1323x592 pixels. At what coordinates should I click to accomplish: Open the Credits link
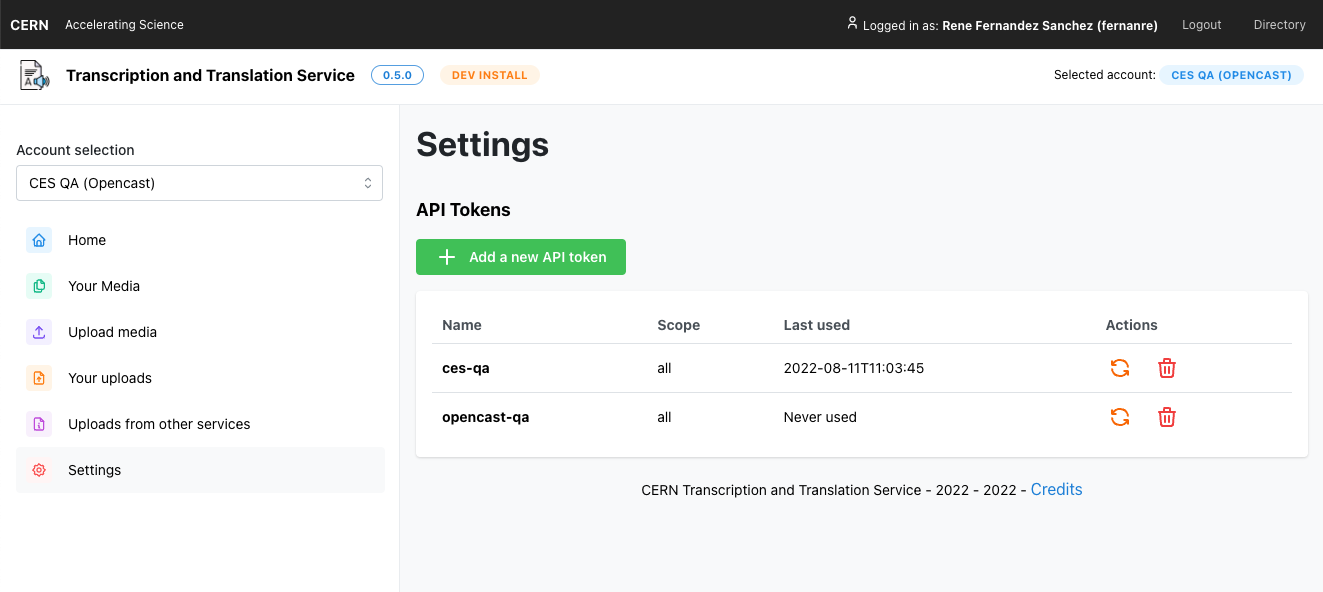[1056, 490]
